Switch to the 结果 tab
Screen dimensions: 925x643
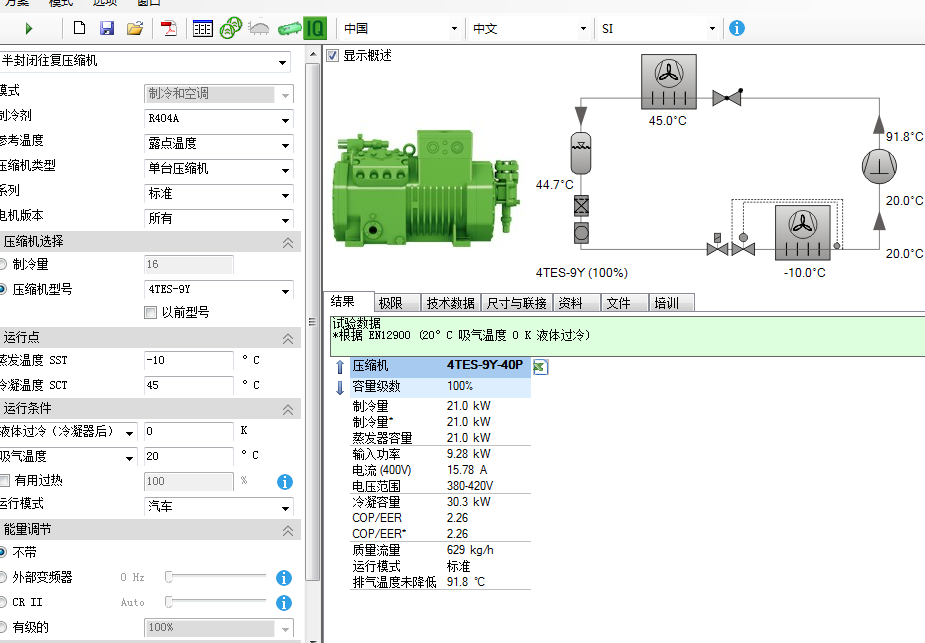click(x=348, y=301)
